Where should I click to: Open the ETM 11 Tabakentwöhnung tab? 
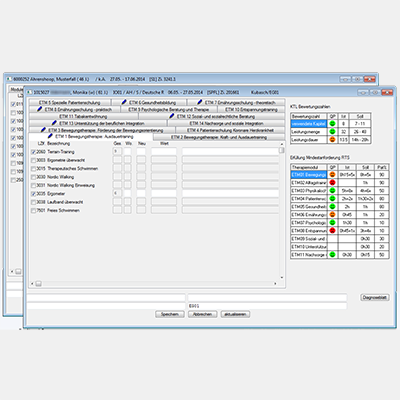pos(83,116)
